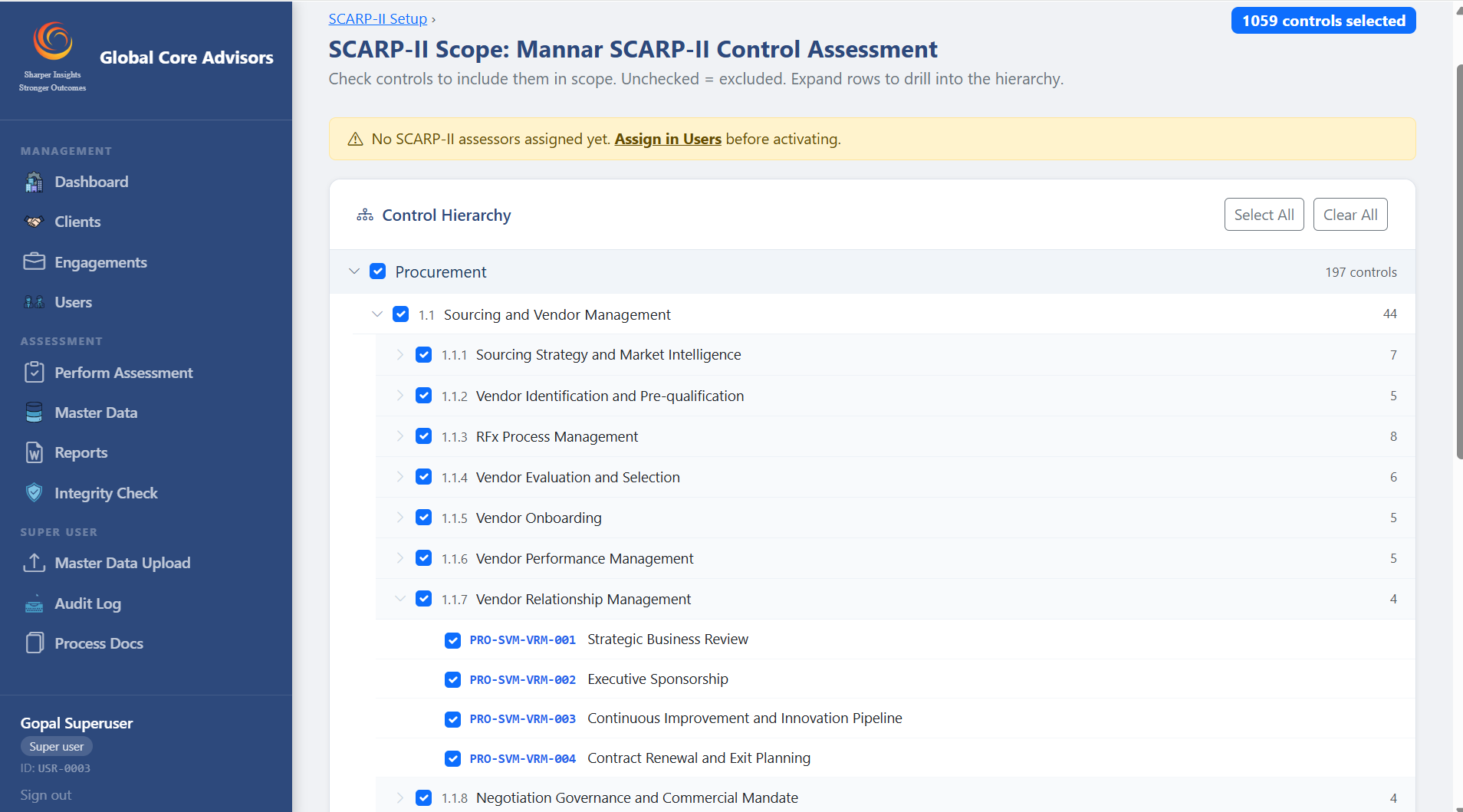
Task: Uncheck PRO-SVM-VRM-002 Executive Sponsorship
Action: coord(453,680)
